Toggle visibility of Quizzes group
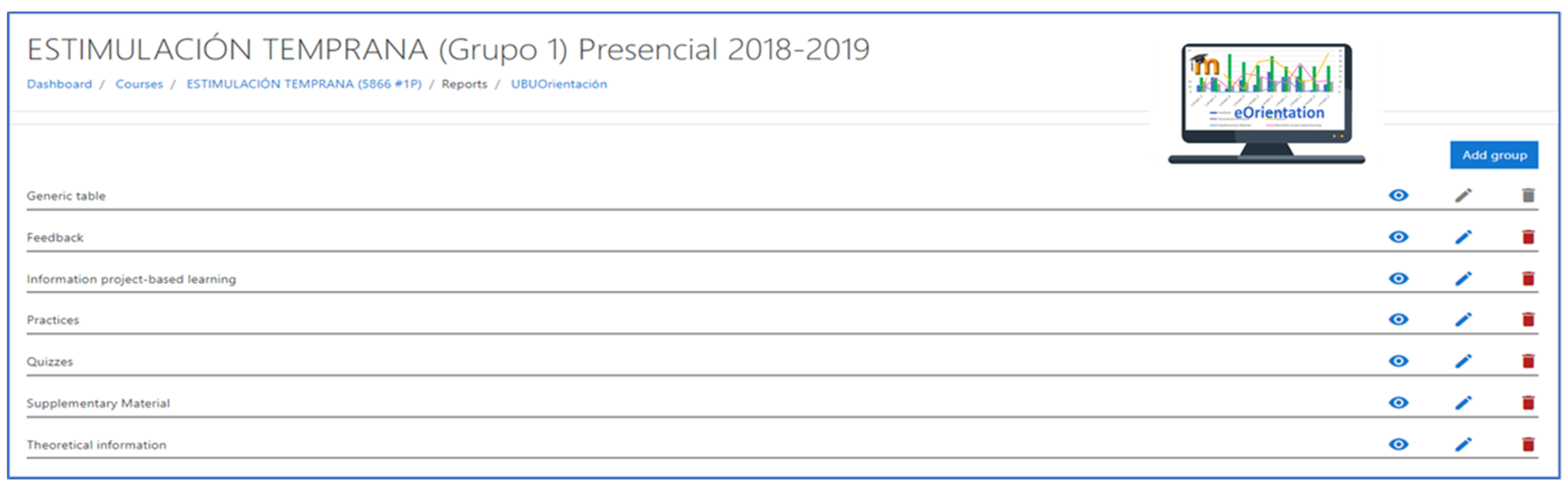Image resolution: width=1568 pixels, height=489 pixels. pos(1398,361)
